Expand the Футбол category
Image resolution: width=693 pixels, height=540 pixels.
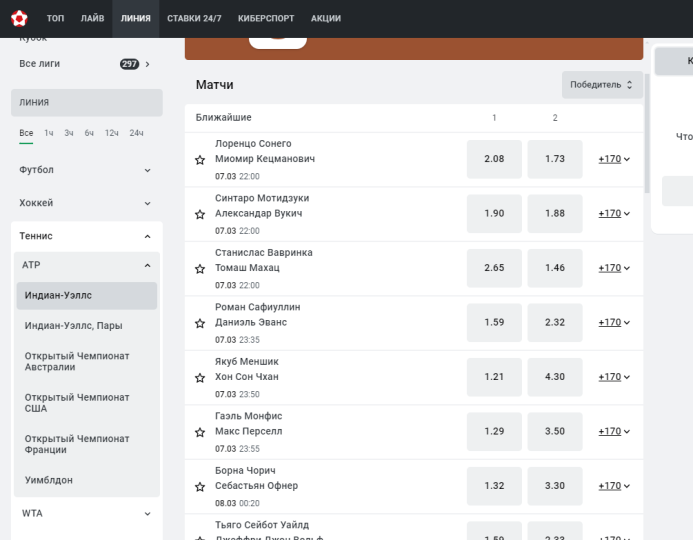click(x=87, y=170)
